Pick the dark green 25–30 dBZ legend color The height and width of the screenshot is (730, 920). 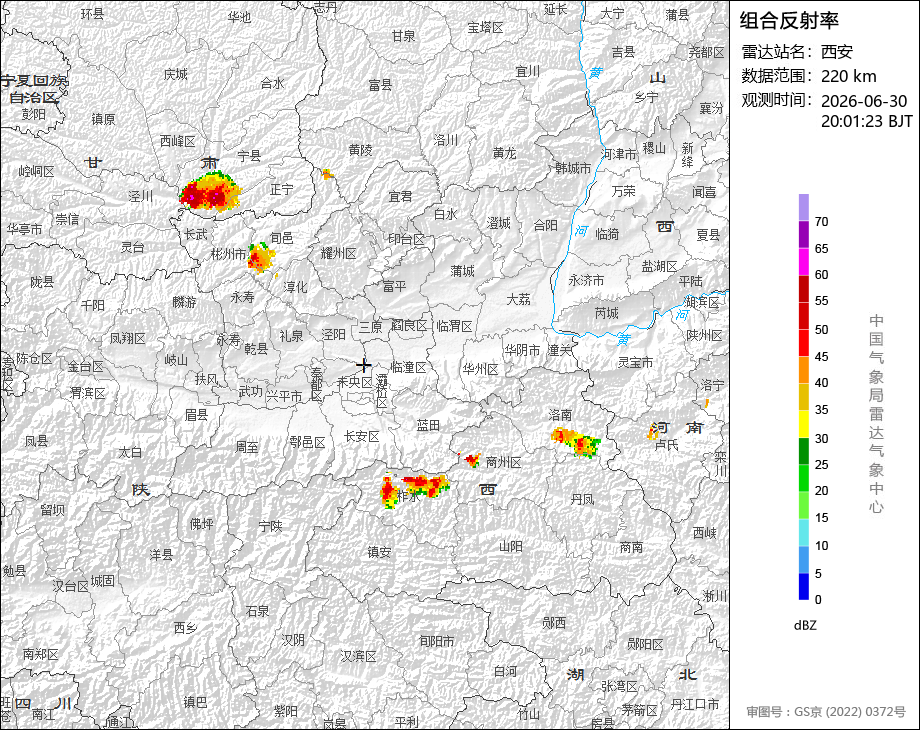point(804,451)
